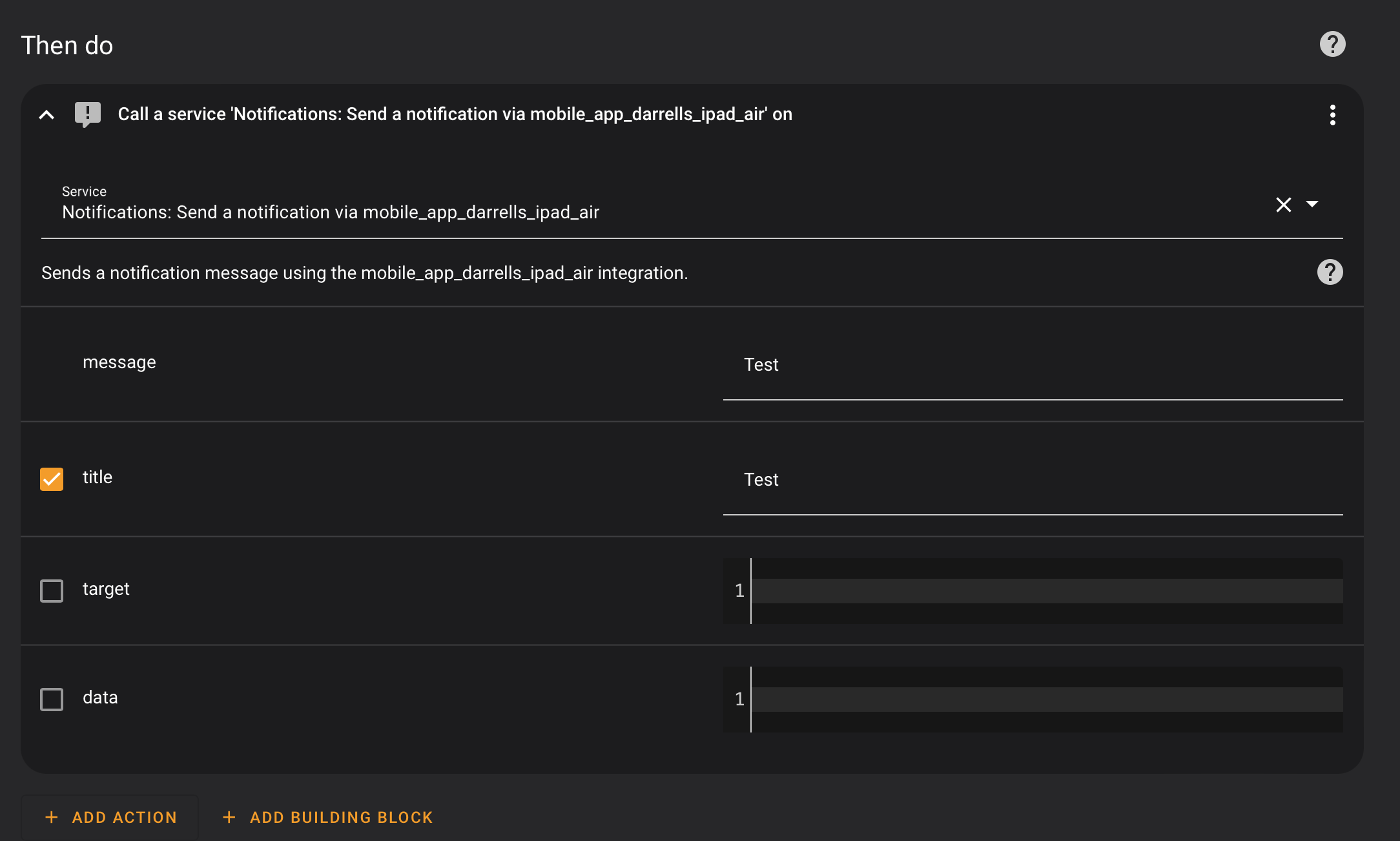
Task: Enable the target checkbox
Action: pos(52,590)
